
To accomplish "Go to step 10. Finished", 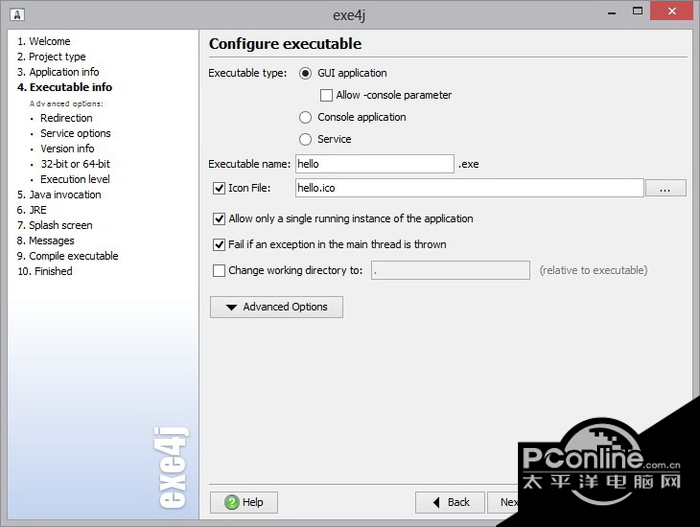I will [45, 271].
